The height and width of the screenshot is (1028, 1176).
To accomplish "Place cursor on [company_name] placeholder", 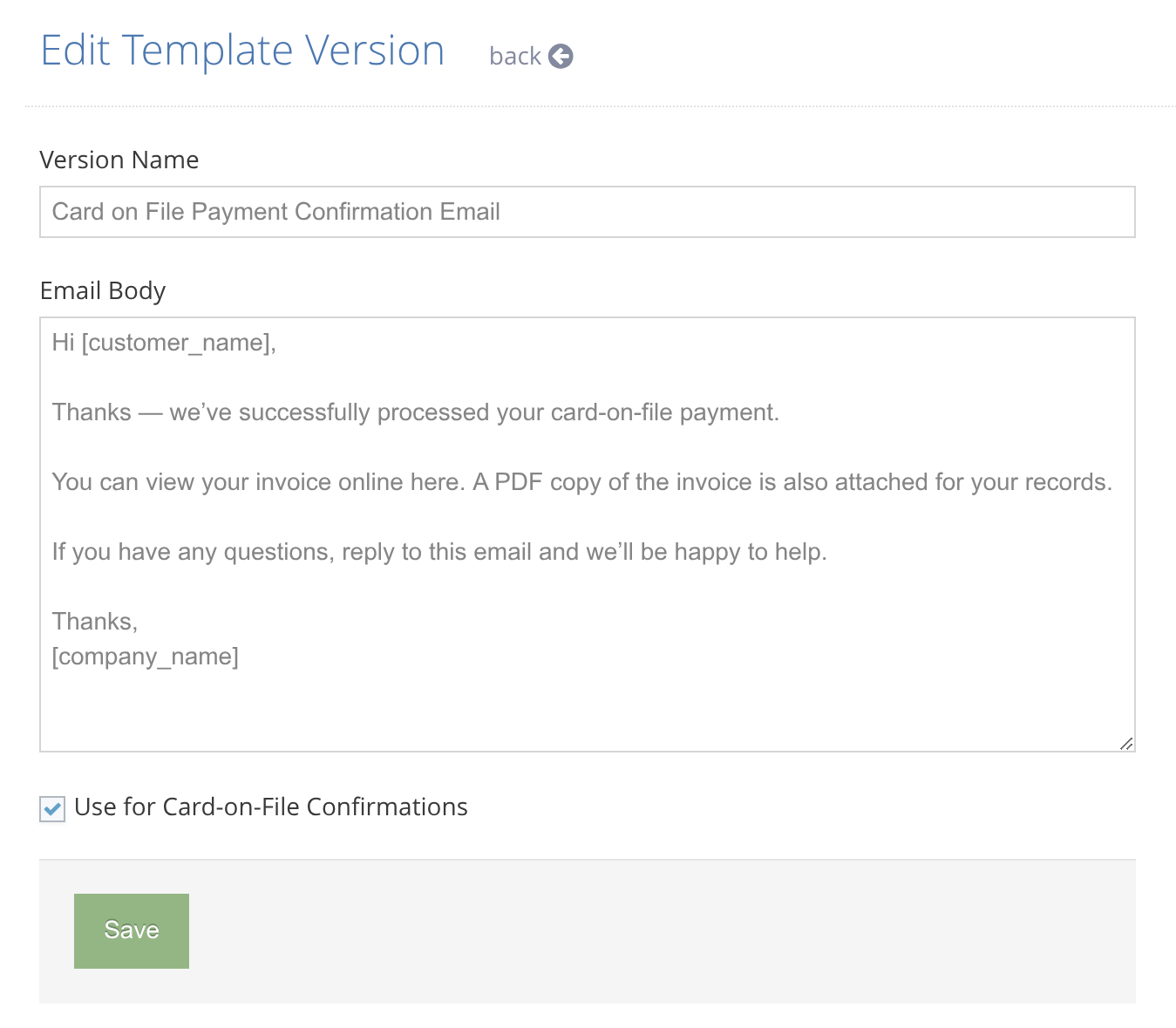I will click(146, 657).
